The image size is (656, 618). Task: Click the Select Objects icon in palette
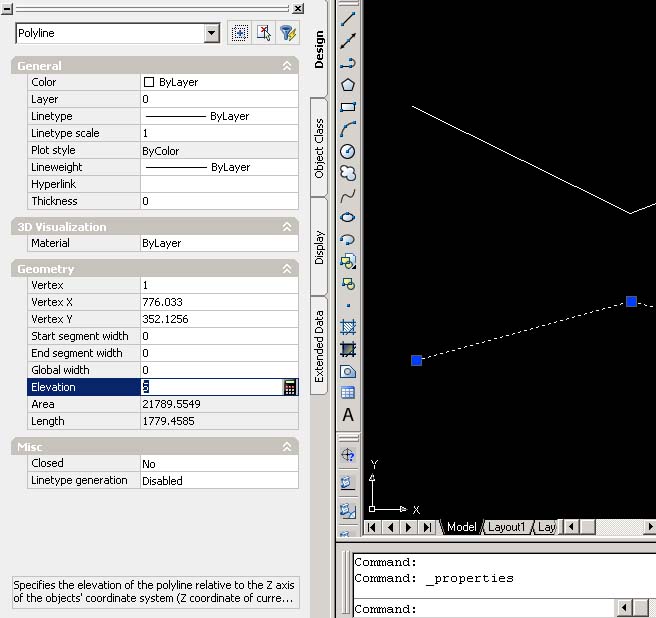point(264,33)
